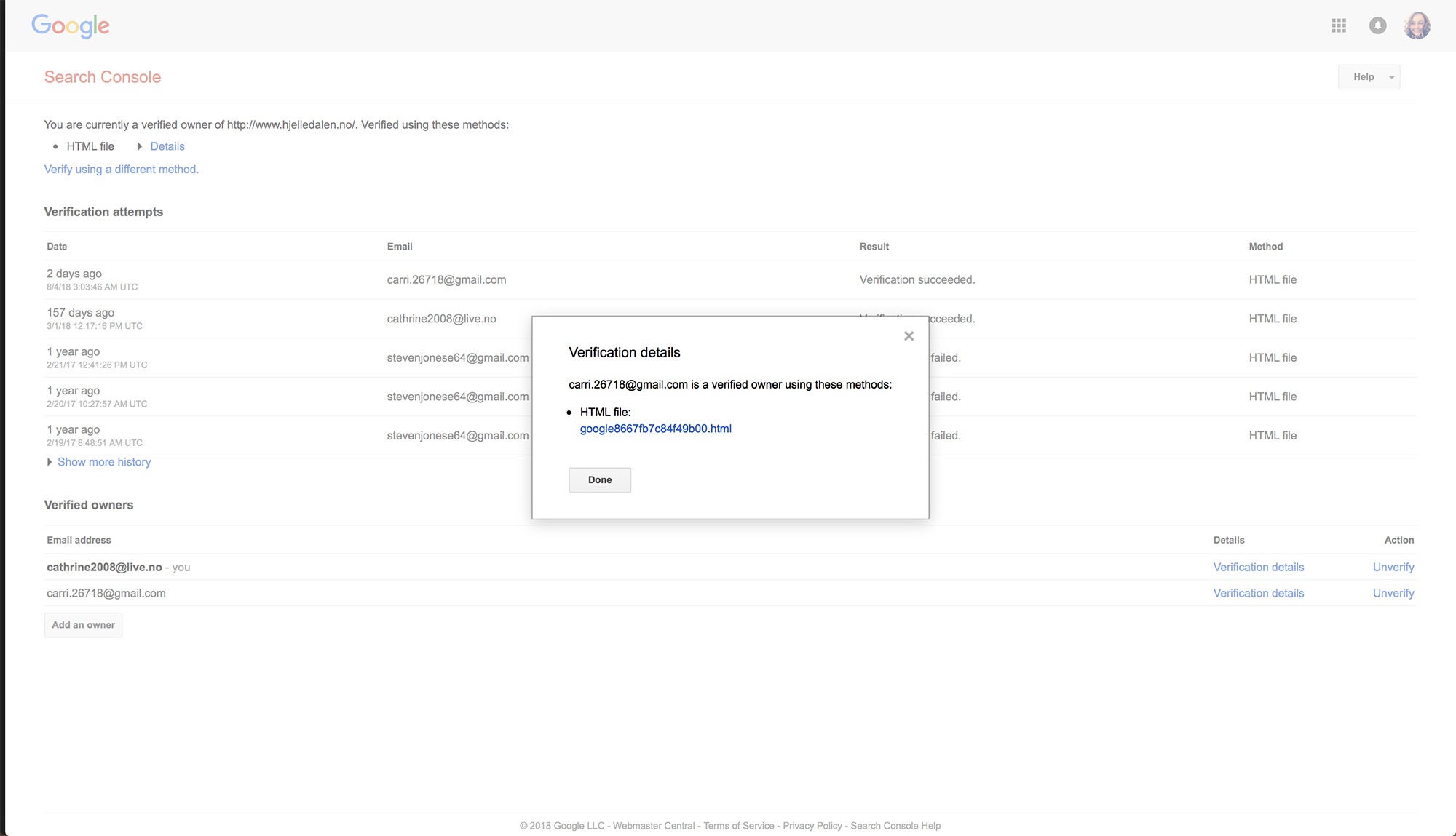The width and height of the screenshot is (1456, 836).
Task: Open Webmaster Central footer link
Action: click(x=654, y=826)
